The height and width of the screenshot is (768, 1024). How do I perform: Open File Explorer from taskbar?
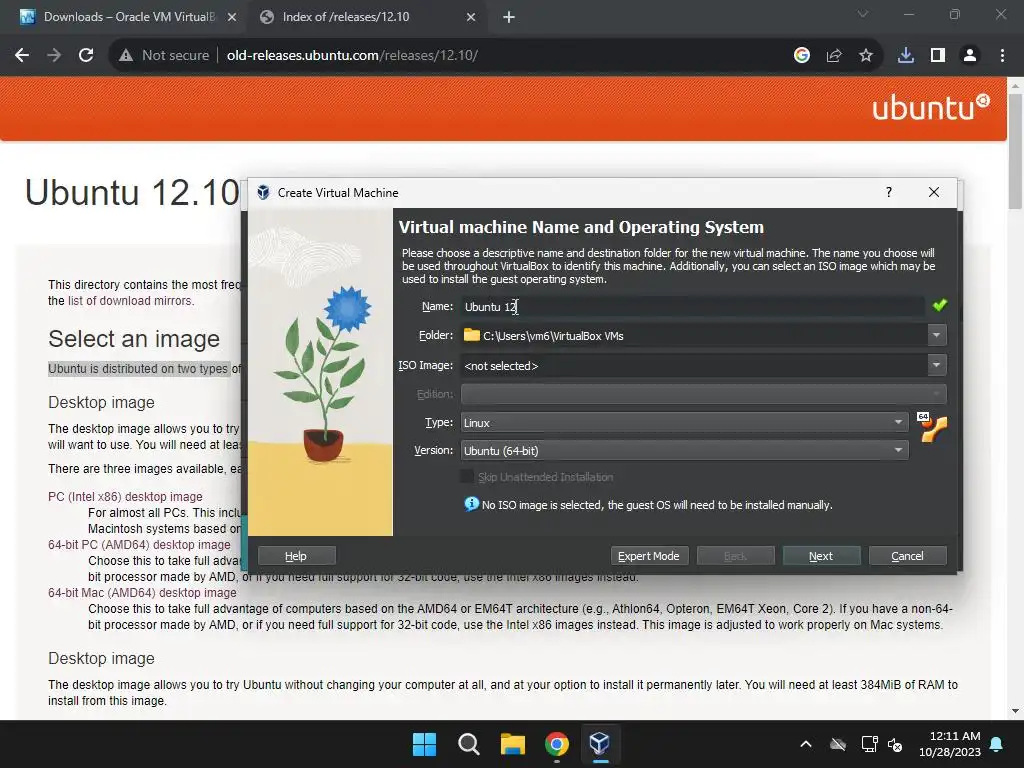coord(513,744)
